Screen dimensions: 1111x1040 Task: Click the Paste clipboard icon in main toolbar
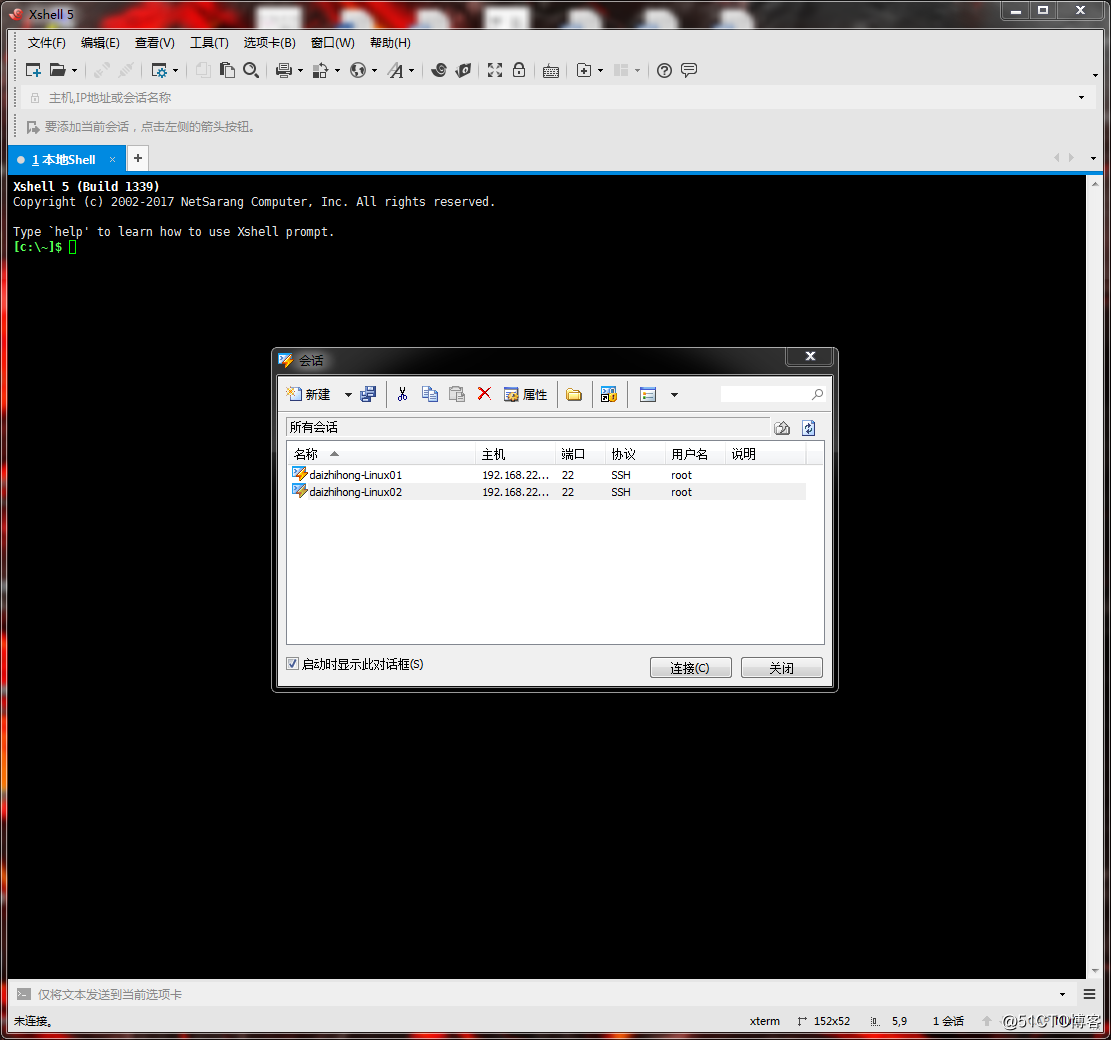(227, 70)
